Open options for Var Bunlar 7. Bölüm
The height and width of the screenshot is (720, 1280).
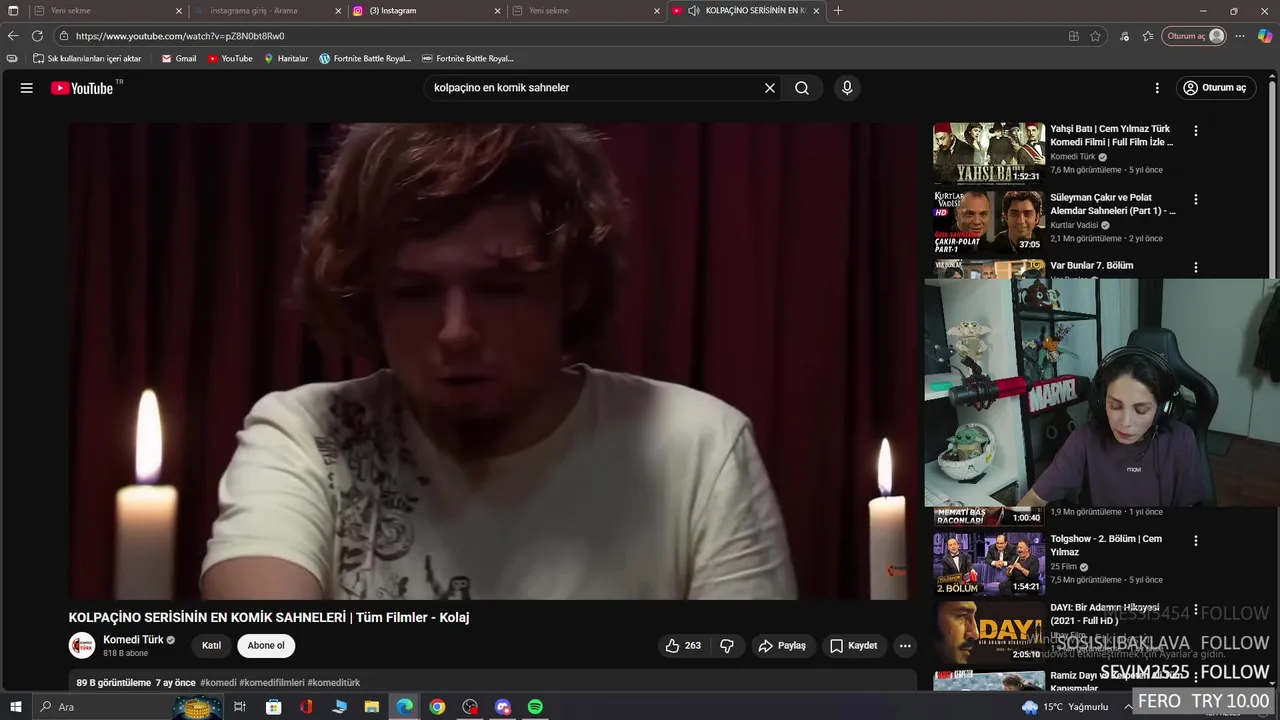pos(1195,267)
